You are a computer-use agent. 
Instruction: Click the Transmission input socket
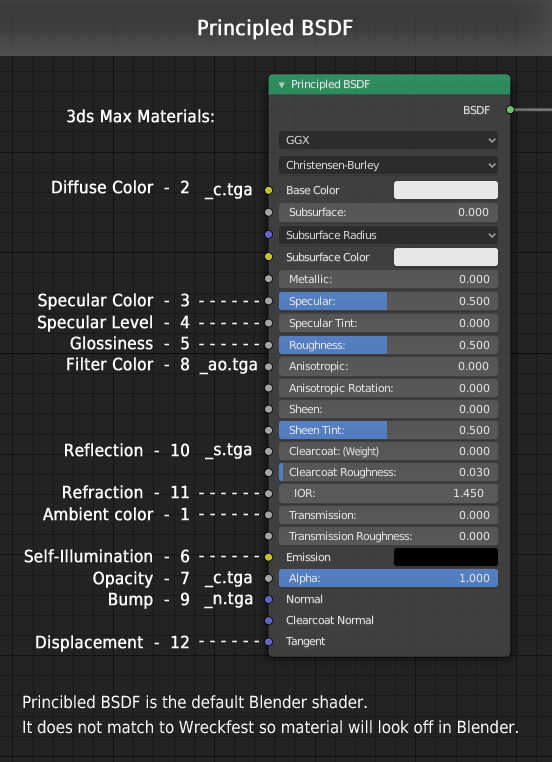point(269,515)
